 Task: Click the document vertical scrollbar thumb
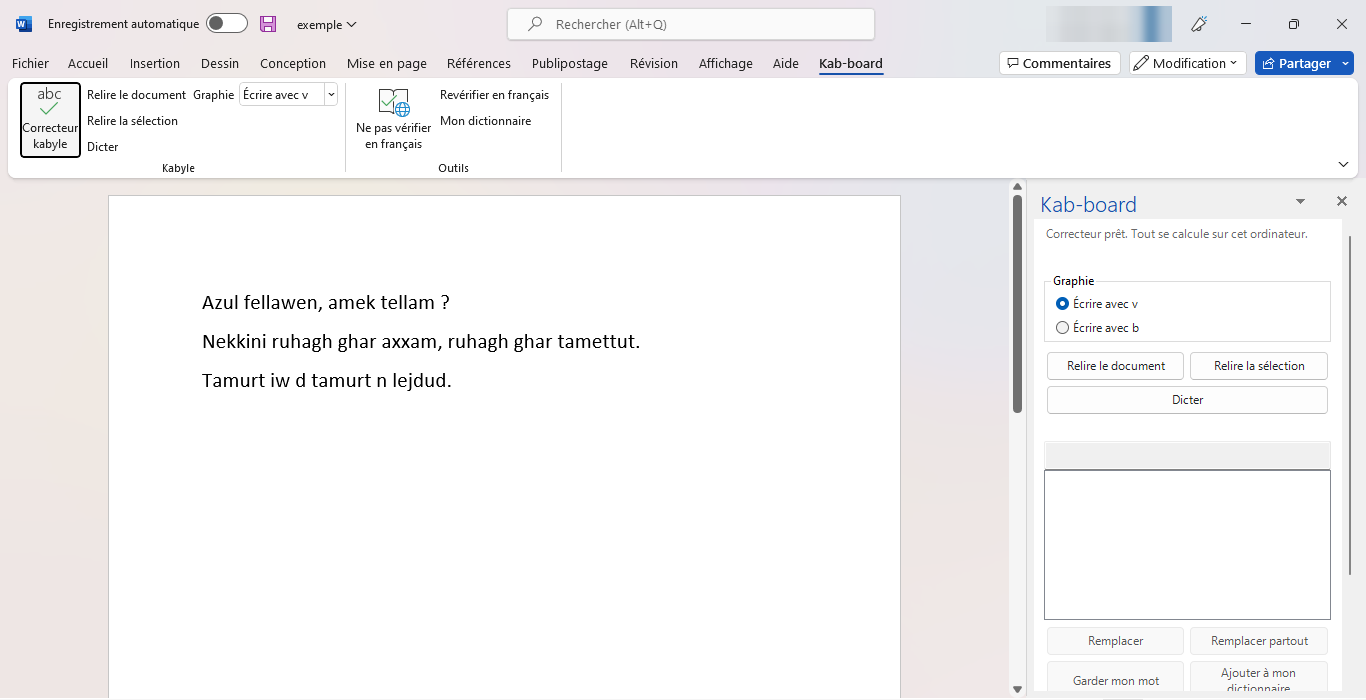1017,304
